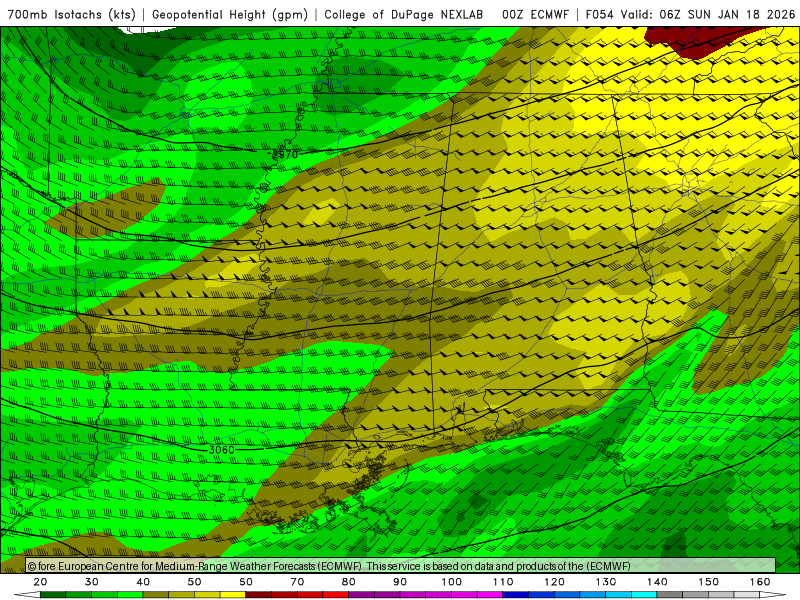Click 'College of DuPage NEXLAB' in the header

(404, 15)
